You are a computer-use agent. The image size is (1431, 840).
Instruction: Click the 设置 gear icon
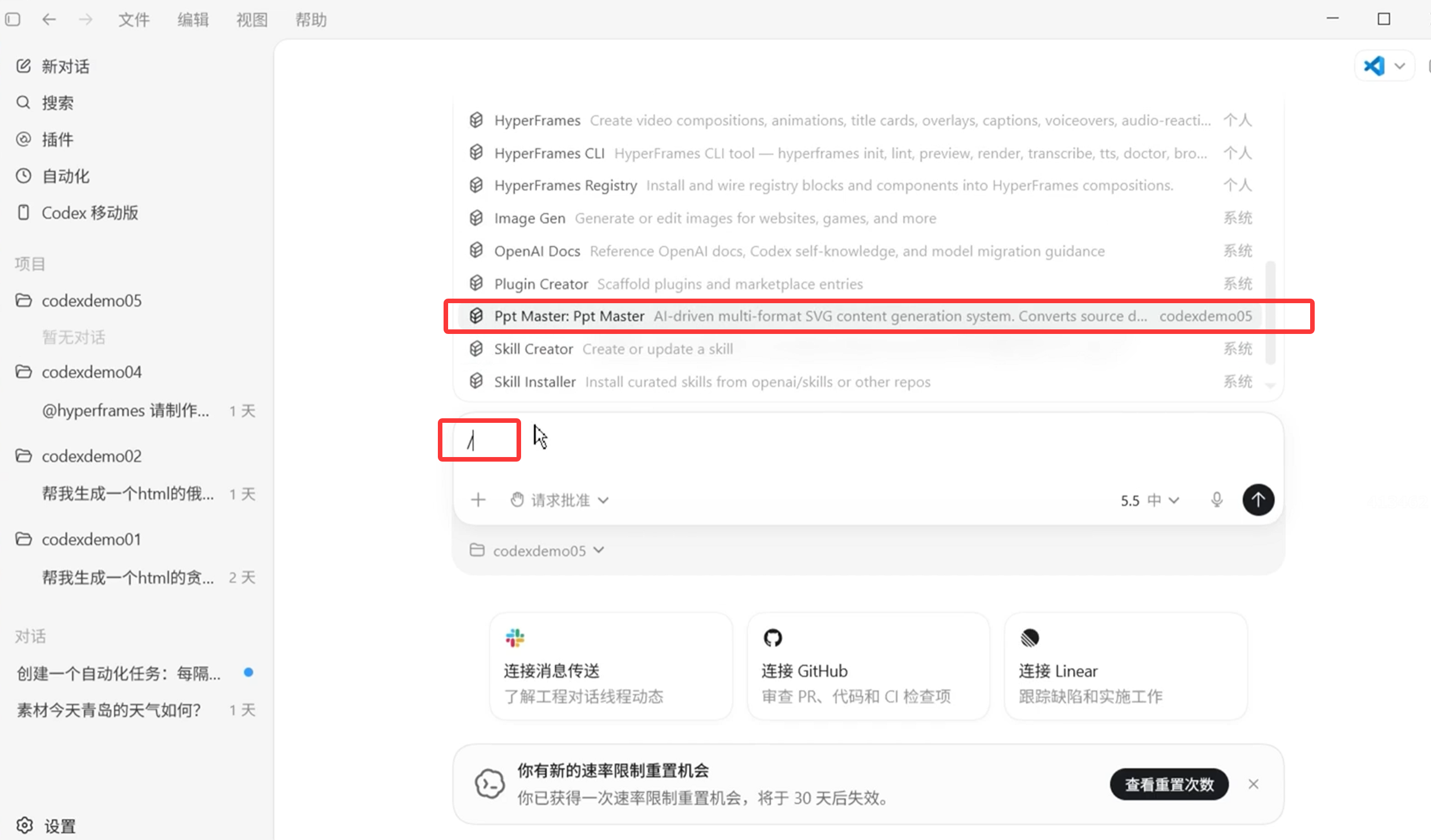(x=24, y=825)
